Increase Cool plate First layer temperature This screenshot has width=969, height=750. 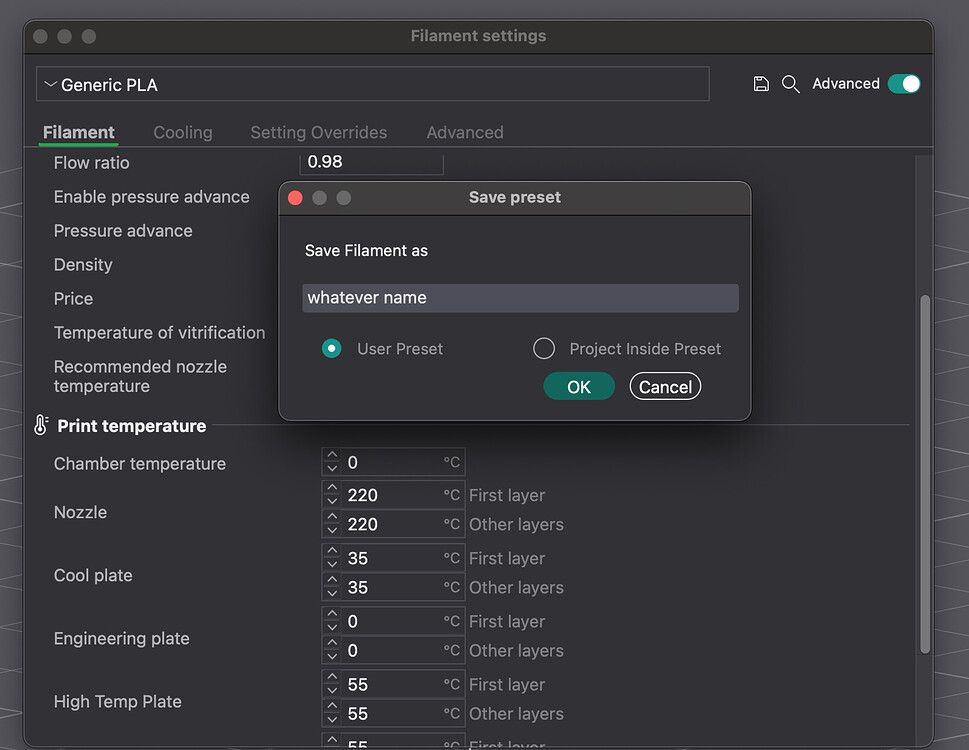coord(332,550)
